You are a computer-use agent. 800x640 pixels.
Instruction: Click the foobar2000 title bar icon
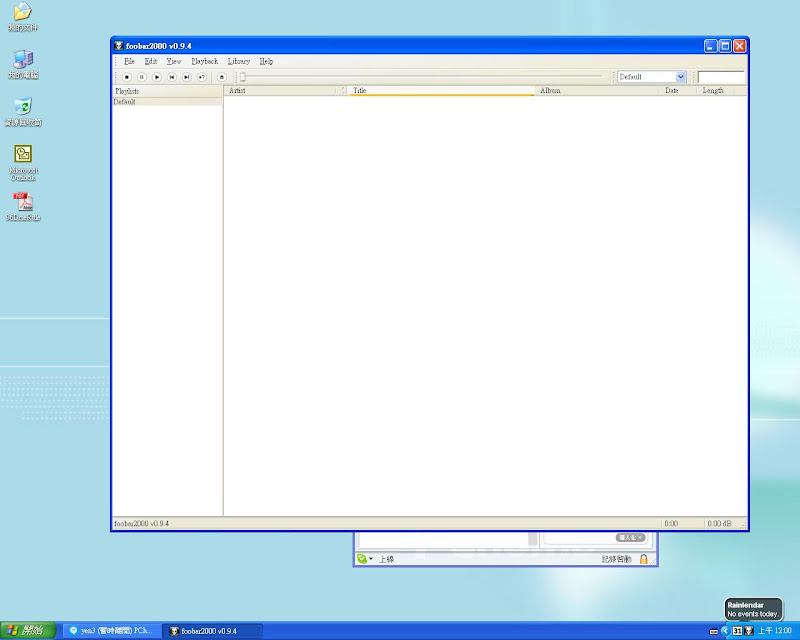click(x=119, y=46)
